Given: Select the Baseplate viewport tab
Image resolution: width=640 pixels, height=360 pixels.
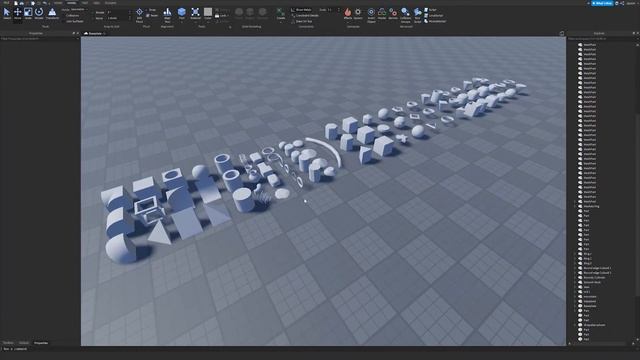Looking at the screenshot, I should pos(95,33).
